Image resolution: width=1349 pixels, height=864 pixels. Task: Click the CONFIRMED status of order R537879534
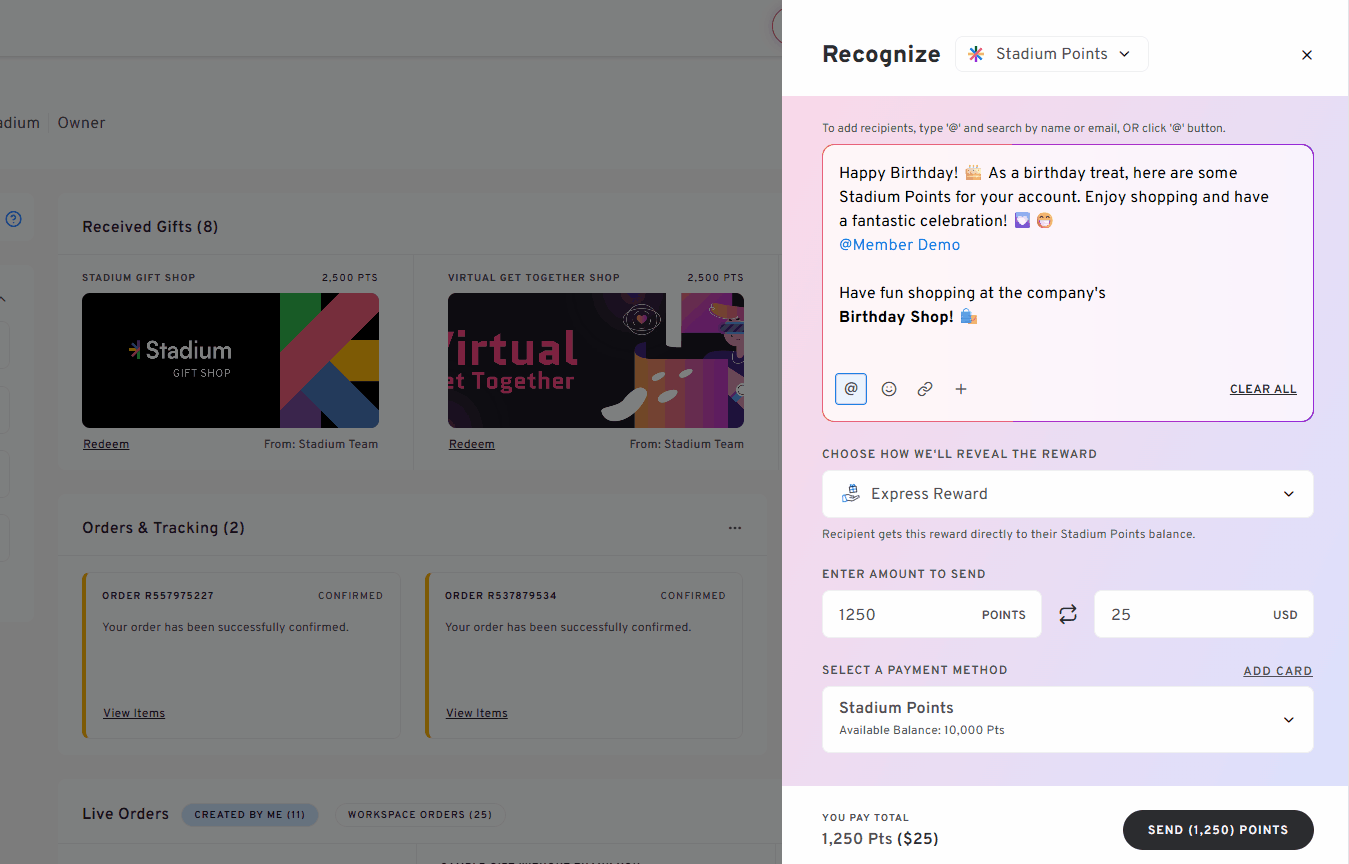(693, 596)
